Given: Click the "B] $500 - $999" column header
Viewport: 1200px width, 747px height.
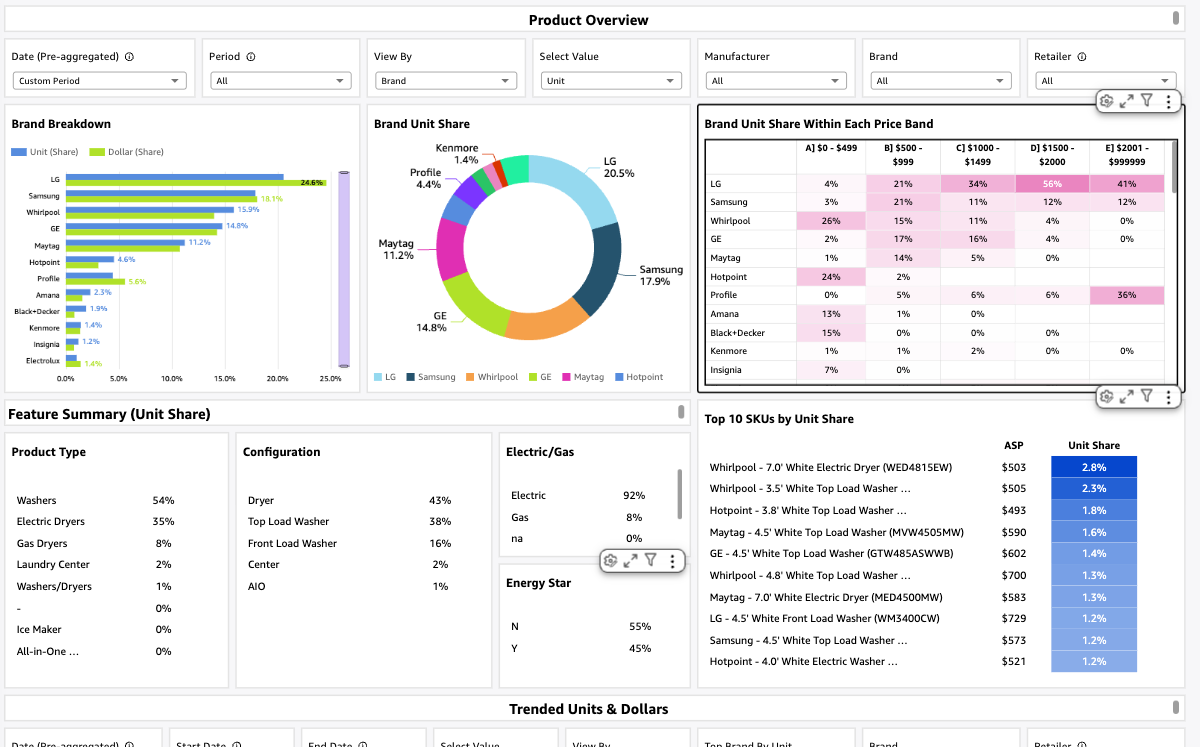Looking at the screenshot, I should (x=903, y=155).
